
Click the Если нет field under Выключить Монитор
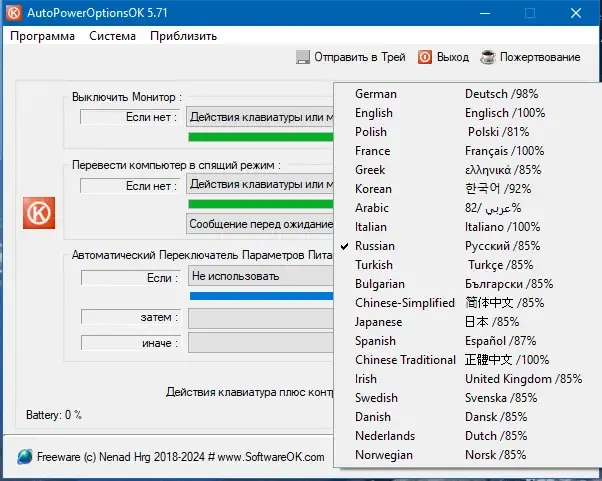[130, 117]
